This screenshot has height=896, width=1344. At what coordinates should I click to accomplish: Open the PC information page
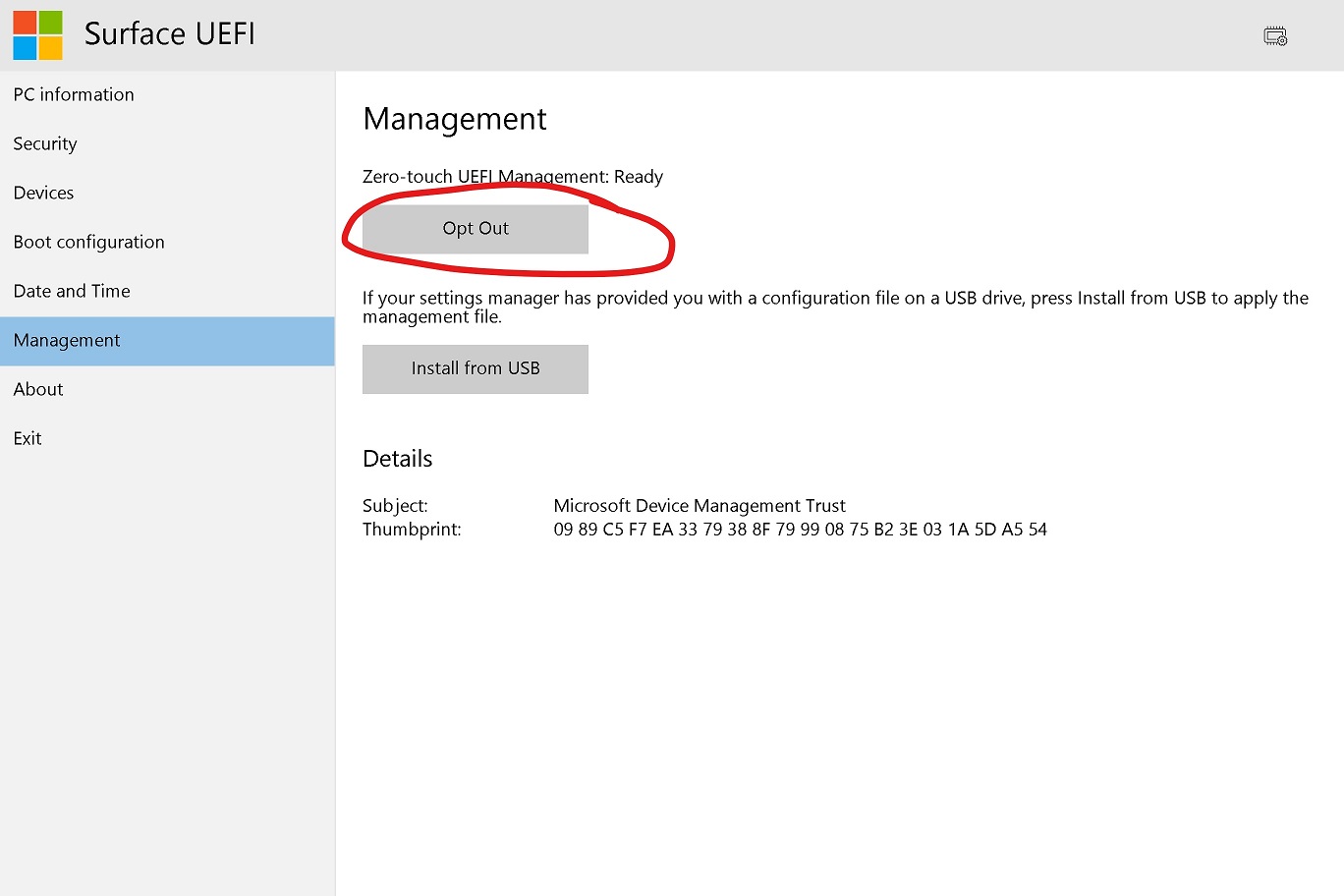(x=167, y=95)
